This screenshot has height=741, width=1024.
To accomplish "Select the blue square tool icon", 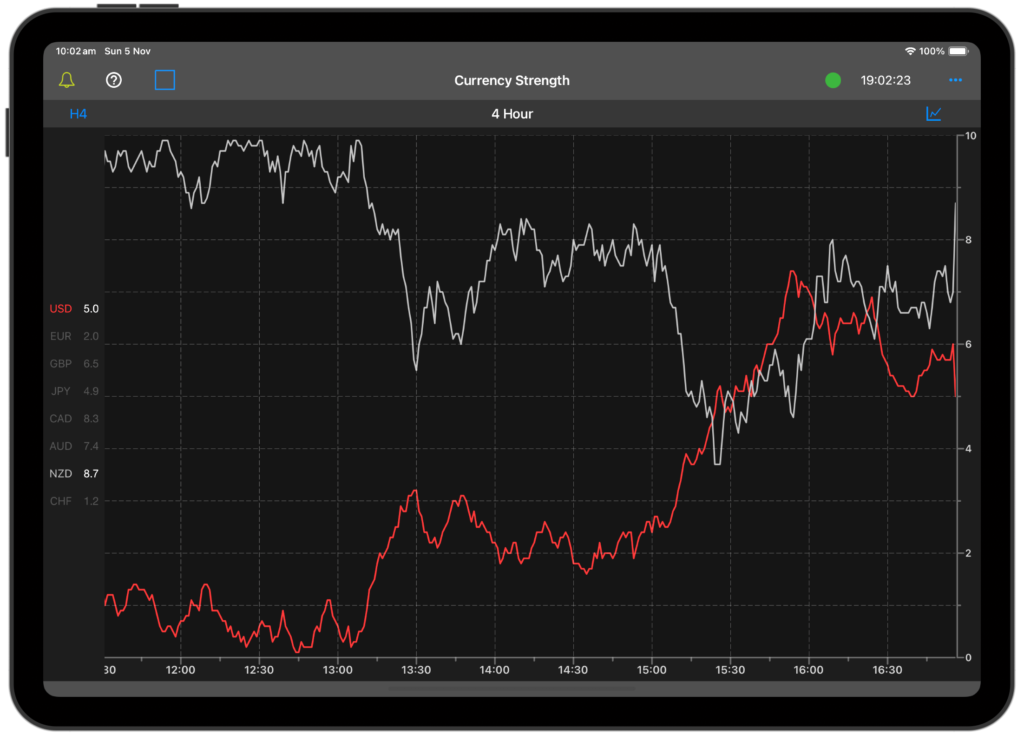I will click(x=164, y=80).
